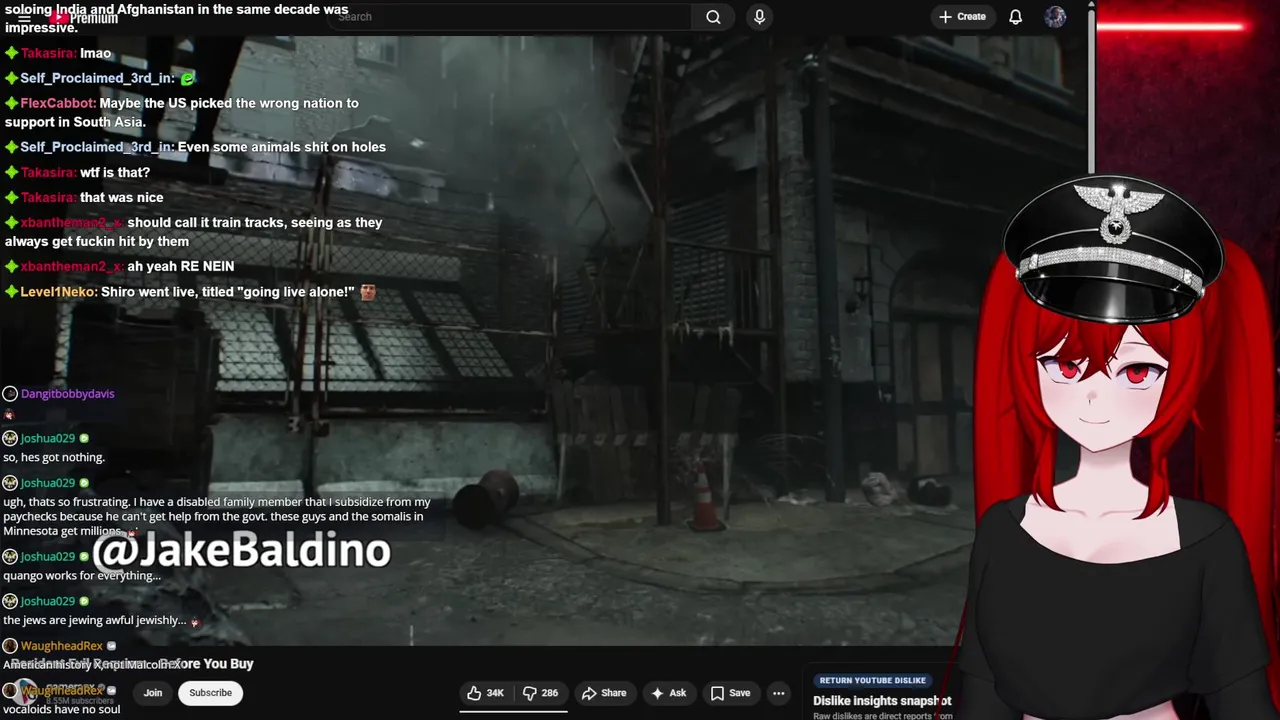Click the Ask sparkle button
The height and width of the screenshot is (720, 1280).
click(668, 693)
